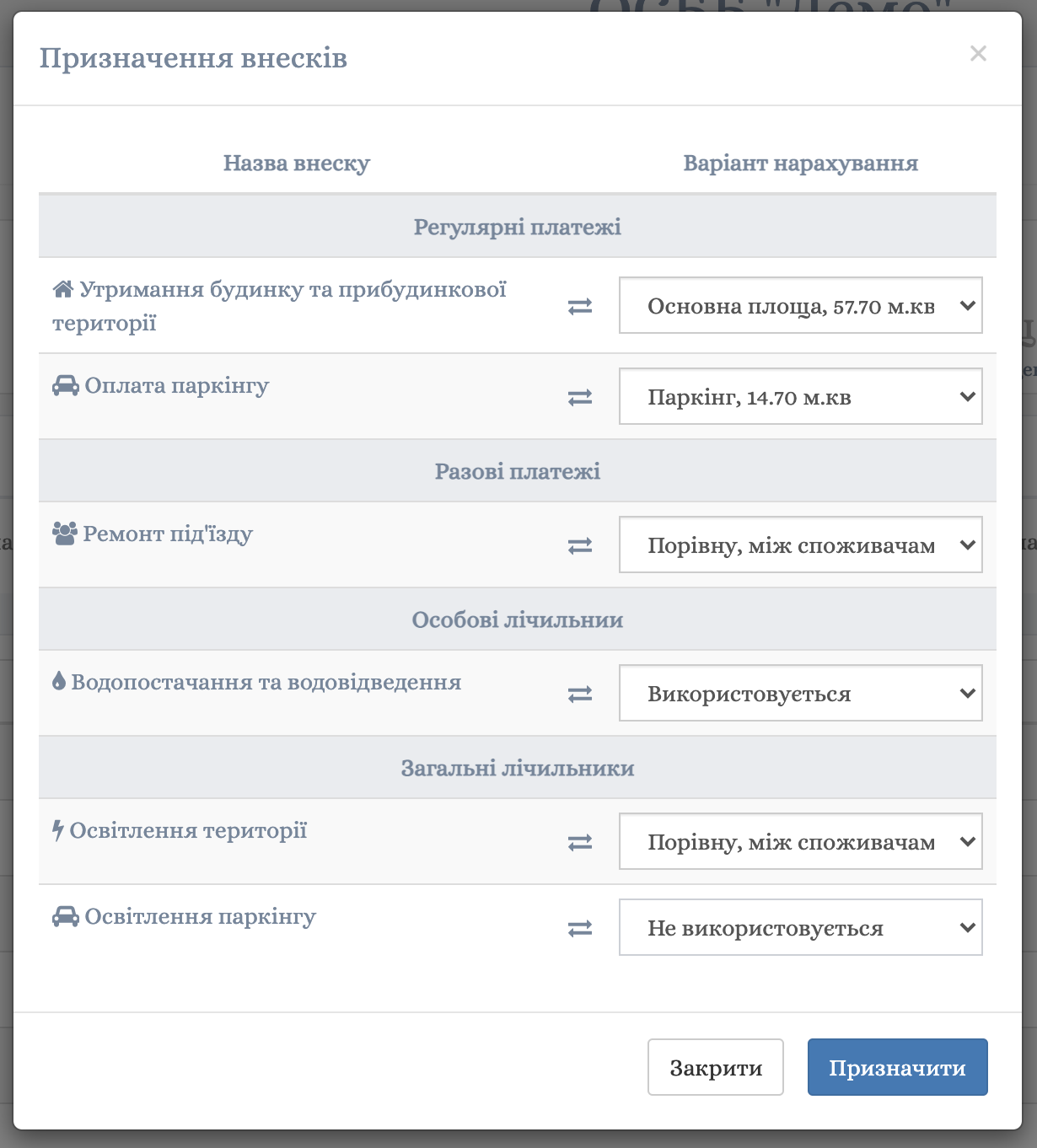Close the dialog with the X button
1037x1148 pixels.
[x=978, y=54]
